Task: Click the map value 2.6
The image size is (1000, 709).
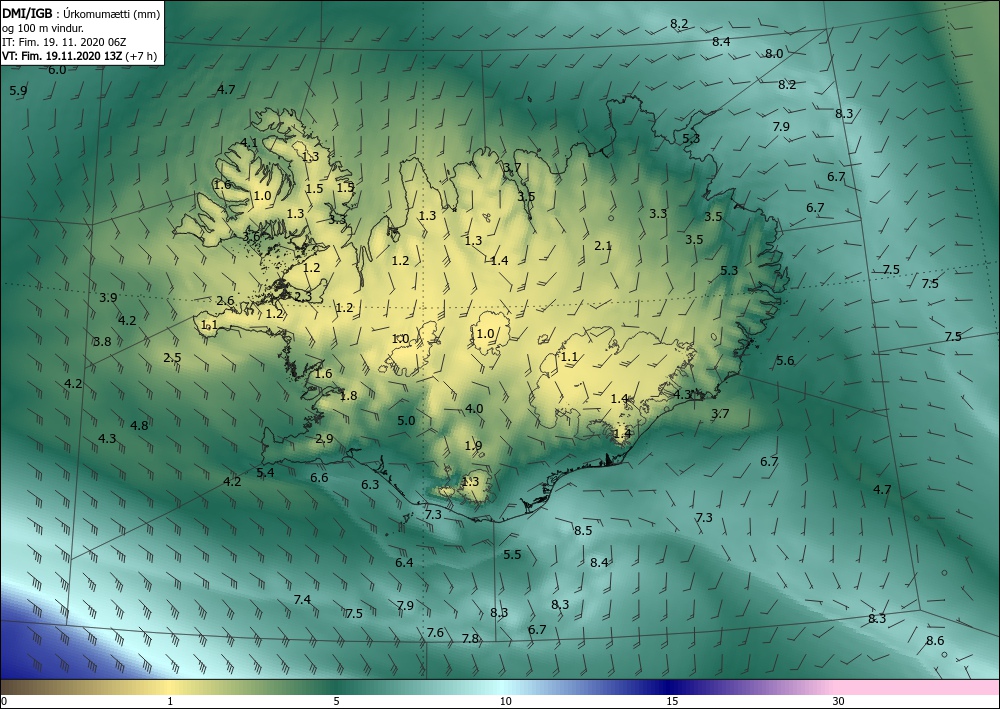Action: [226, 300]
